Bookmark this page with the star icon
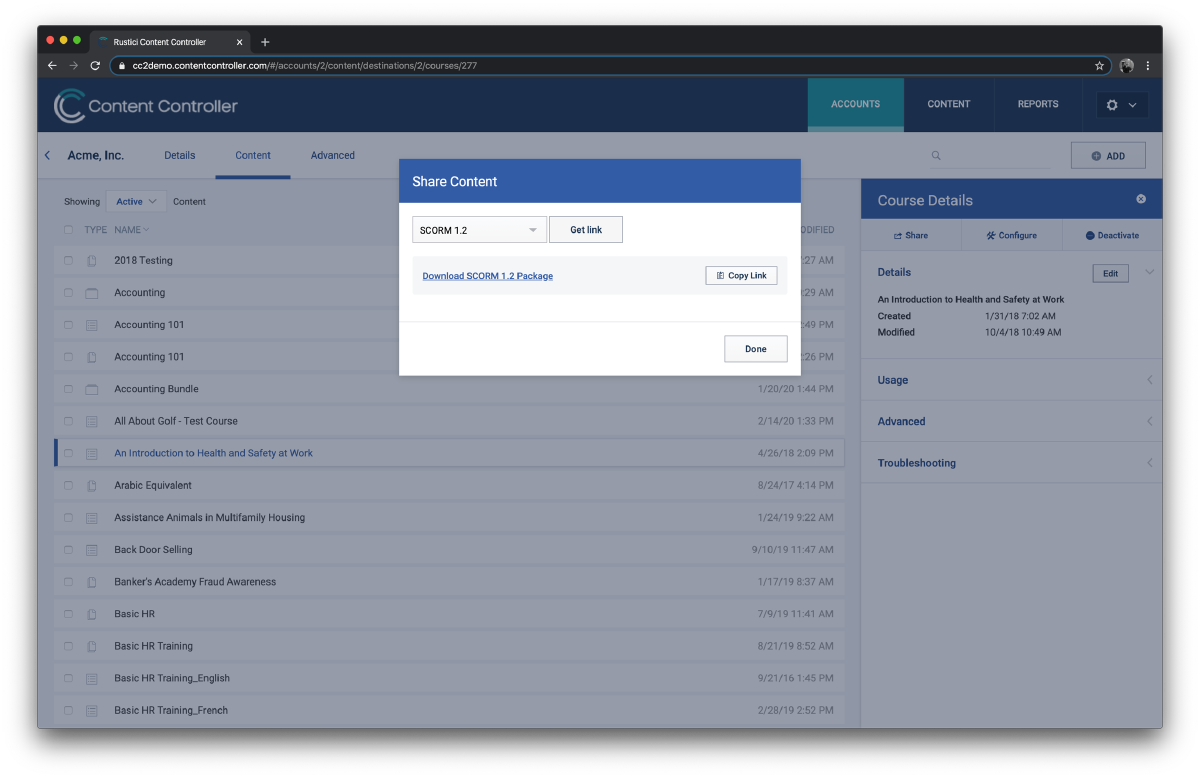 (x=1099, y=66)
